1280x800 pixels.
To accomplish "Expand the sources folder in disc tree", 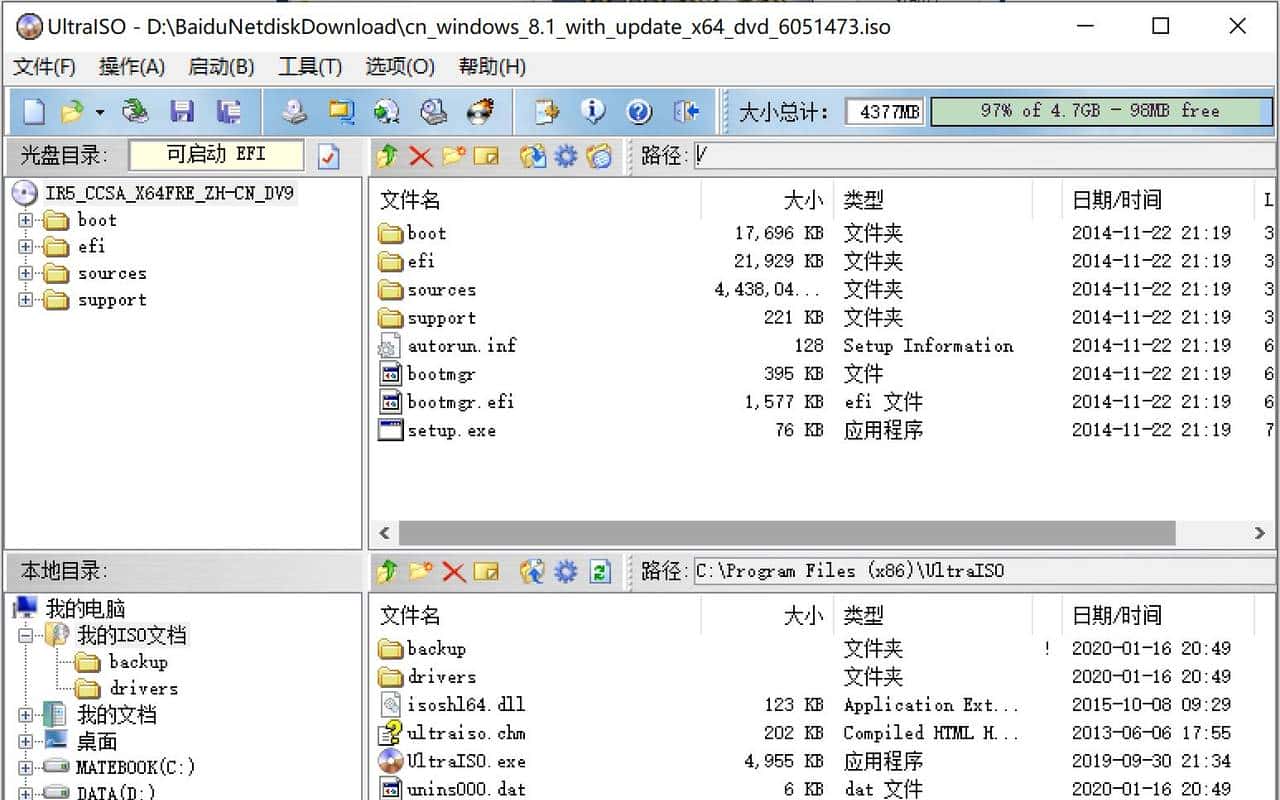I will [x=26, y=273].
